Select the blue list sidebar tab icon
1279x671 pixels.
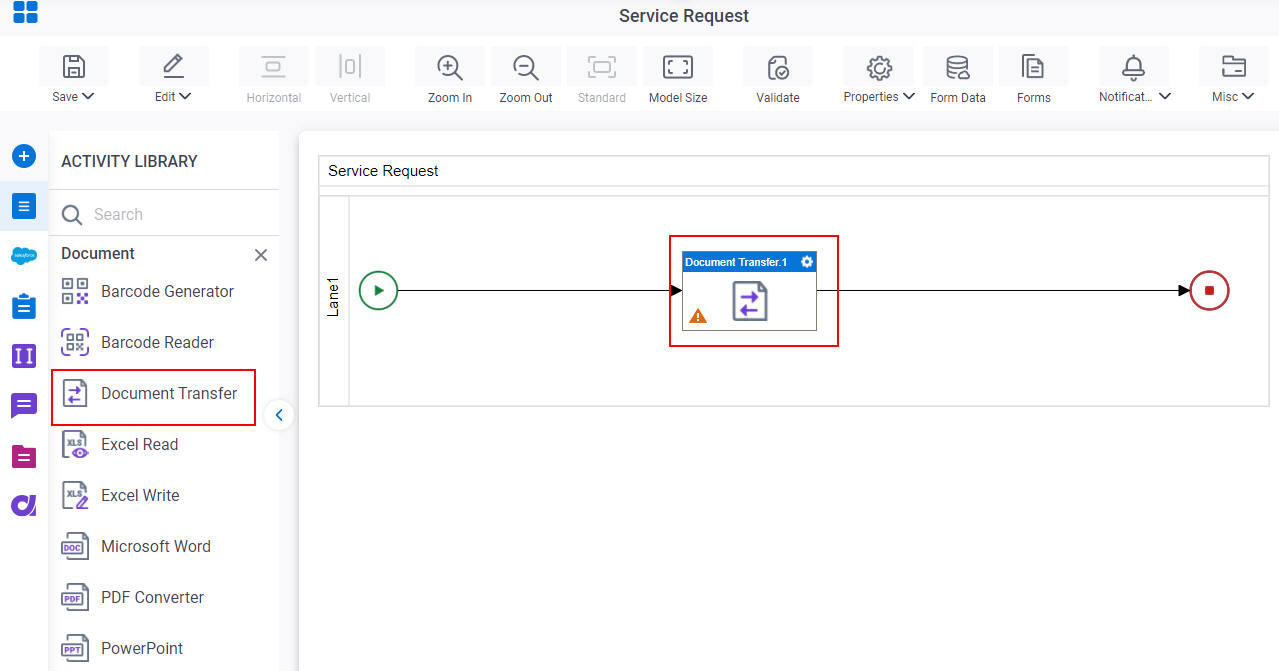pos(24,206)
